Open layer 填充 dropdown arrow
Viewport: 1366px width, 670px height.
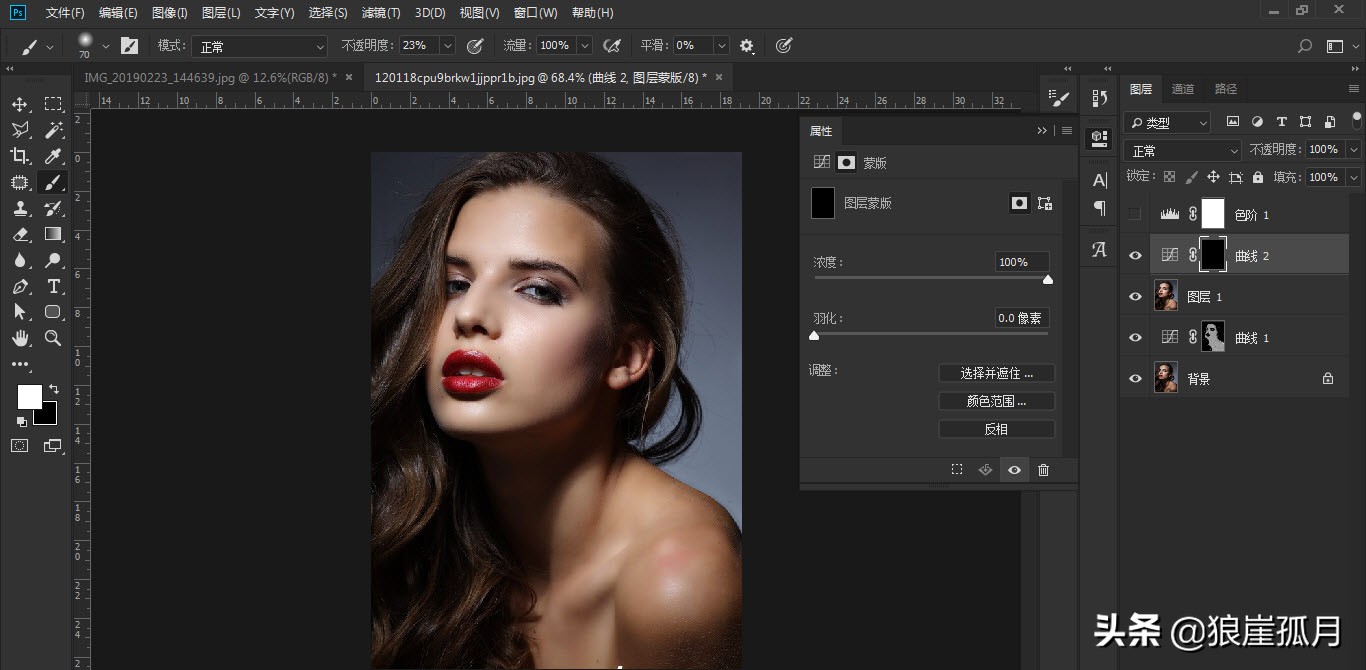[x=1353, y=177]
